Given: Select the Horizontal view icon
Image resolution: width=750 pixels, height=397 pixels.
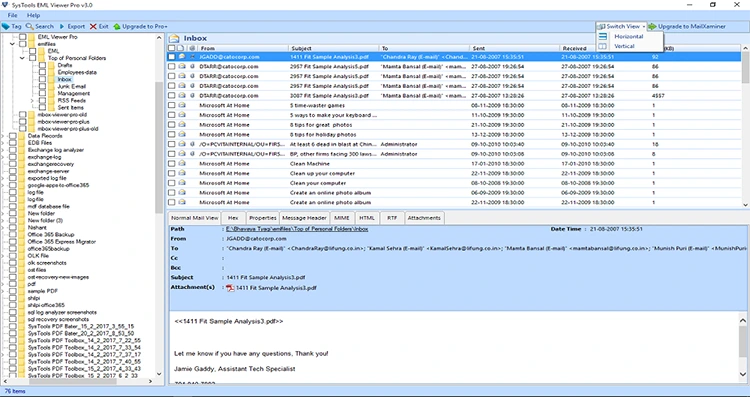Looking at the screenshot, I should pyautogui.click(x=603, y=36).
